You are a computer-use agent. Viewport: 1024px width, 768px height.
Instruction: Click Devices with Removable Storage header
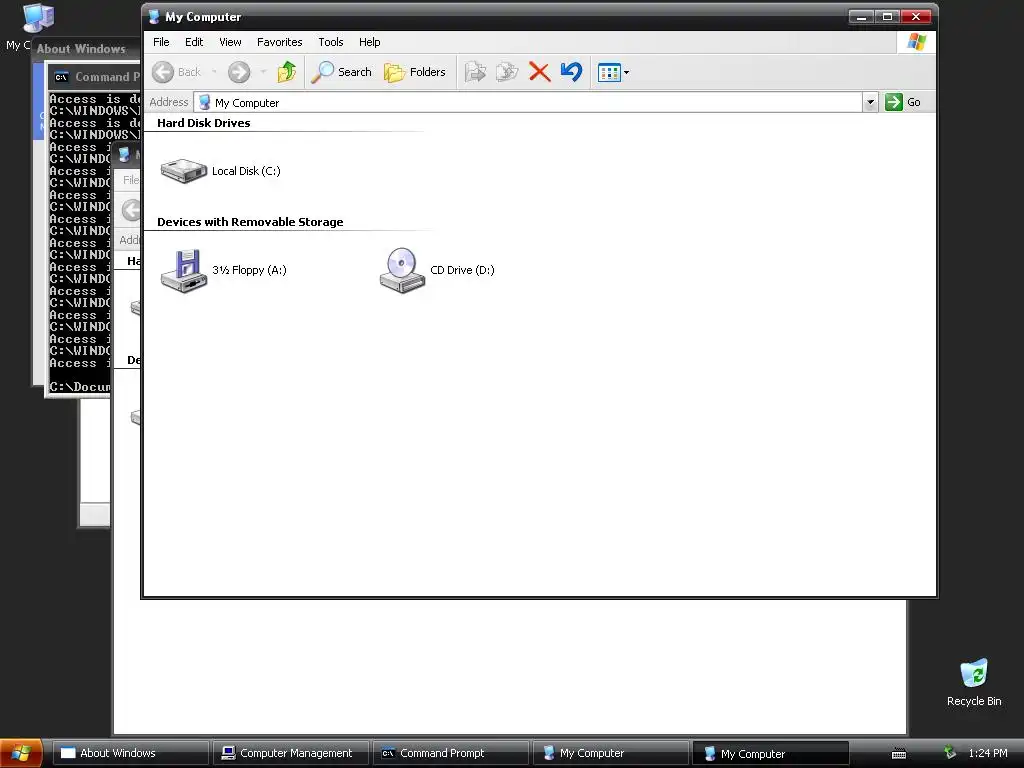(x=250, y=222)
